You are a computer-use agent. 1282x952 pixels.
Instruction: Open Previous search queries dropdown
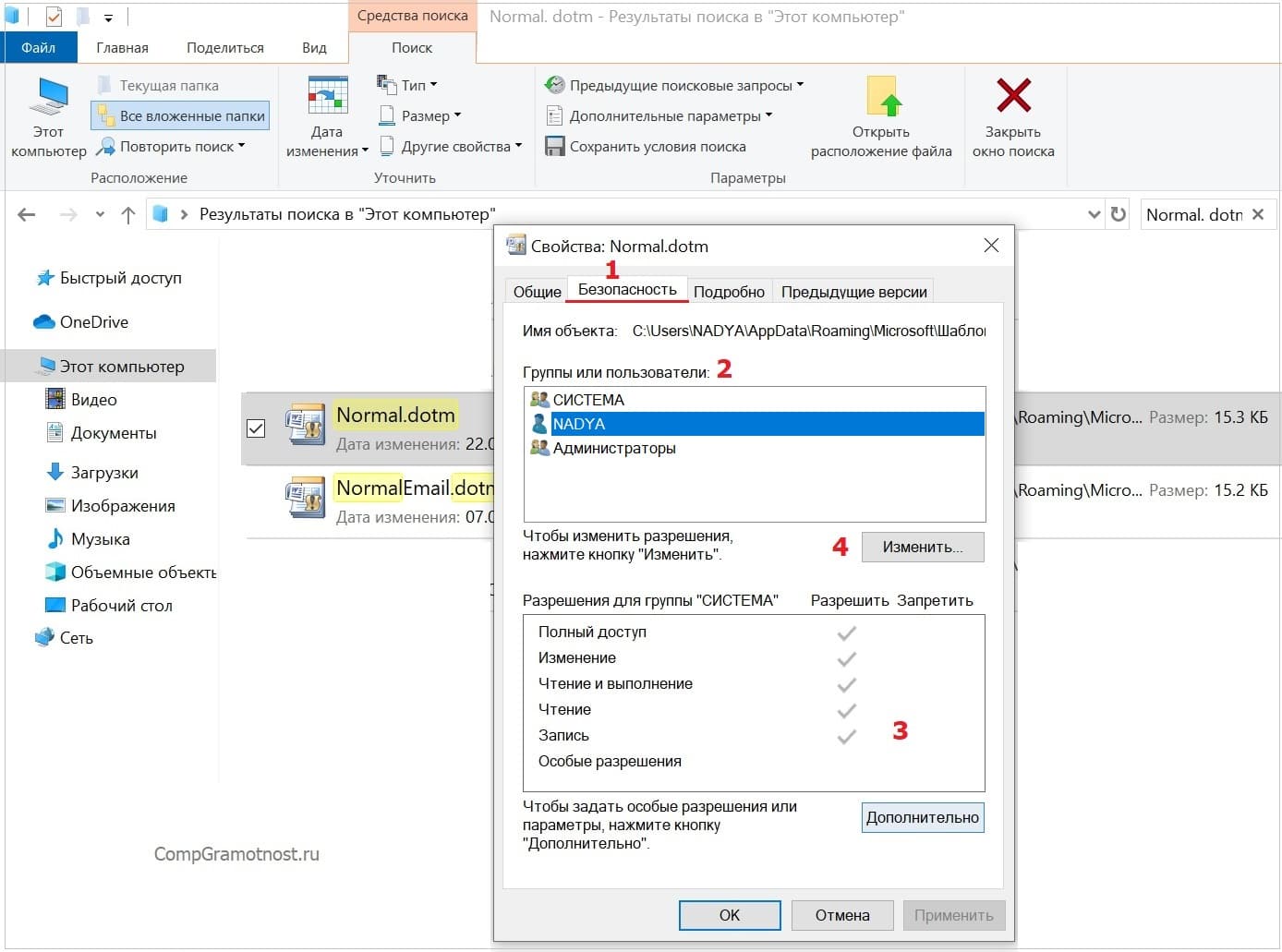click(x=674, y=85)
